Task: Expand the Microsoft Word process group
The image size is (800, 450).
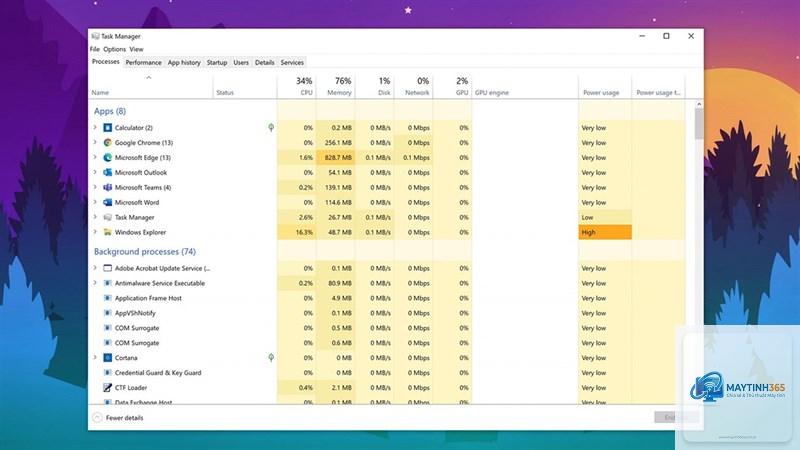Action: tap(95, 202)
